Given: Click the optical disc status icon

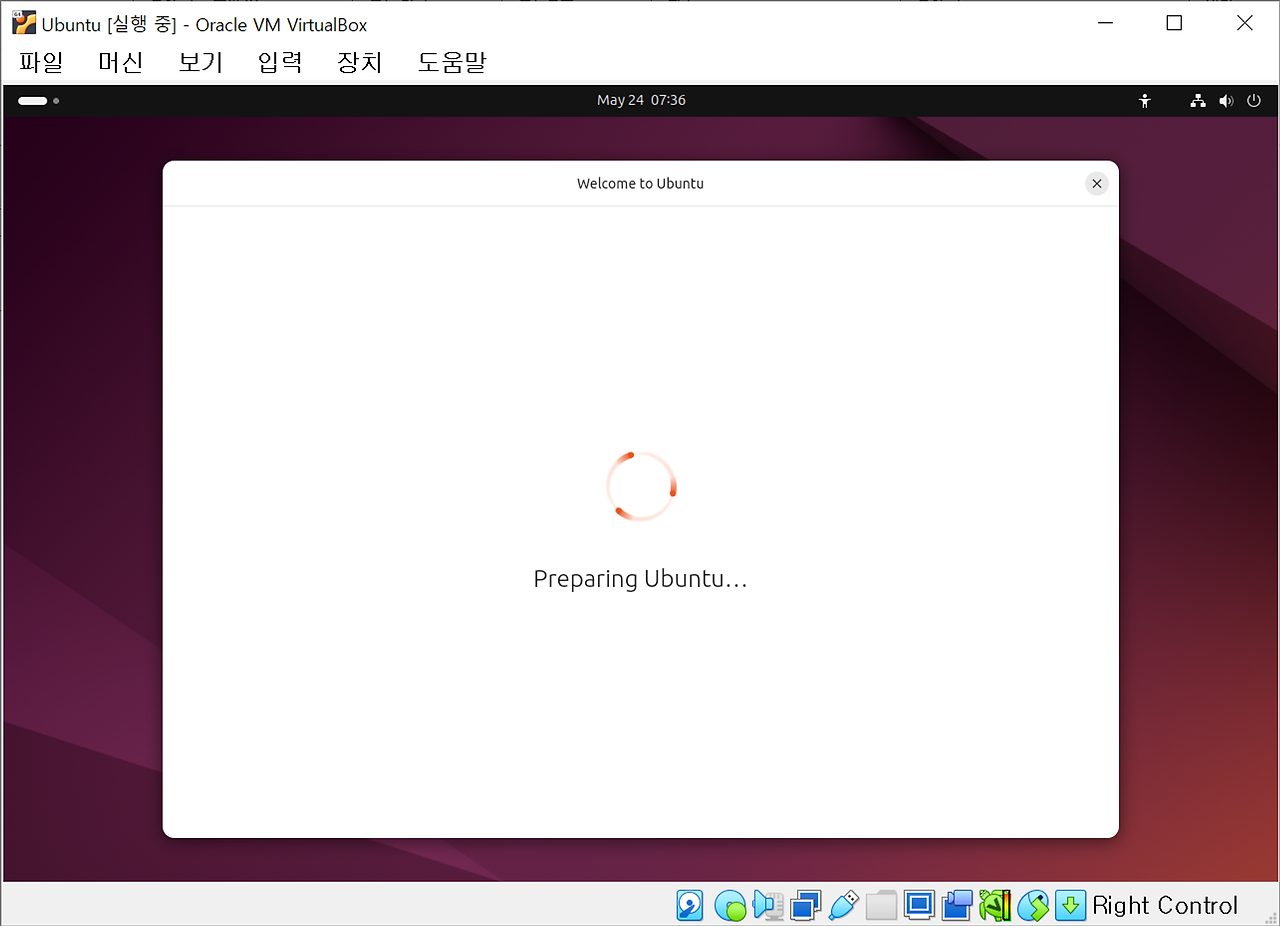Looking at the screenshot, I should [x=730, y=906].
